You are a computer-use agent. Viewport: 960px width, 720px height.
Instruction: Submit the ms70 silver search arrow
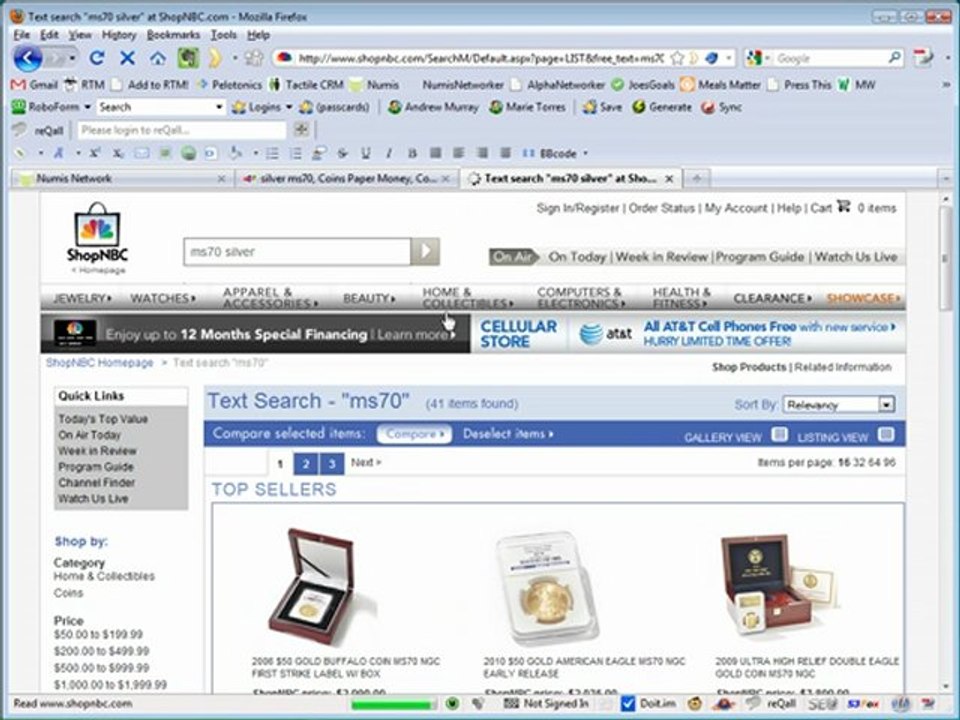coord(426,251)
